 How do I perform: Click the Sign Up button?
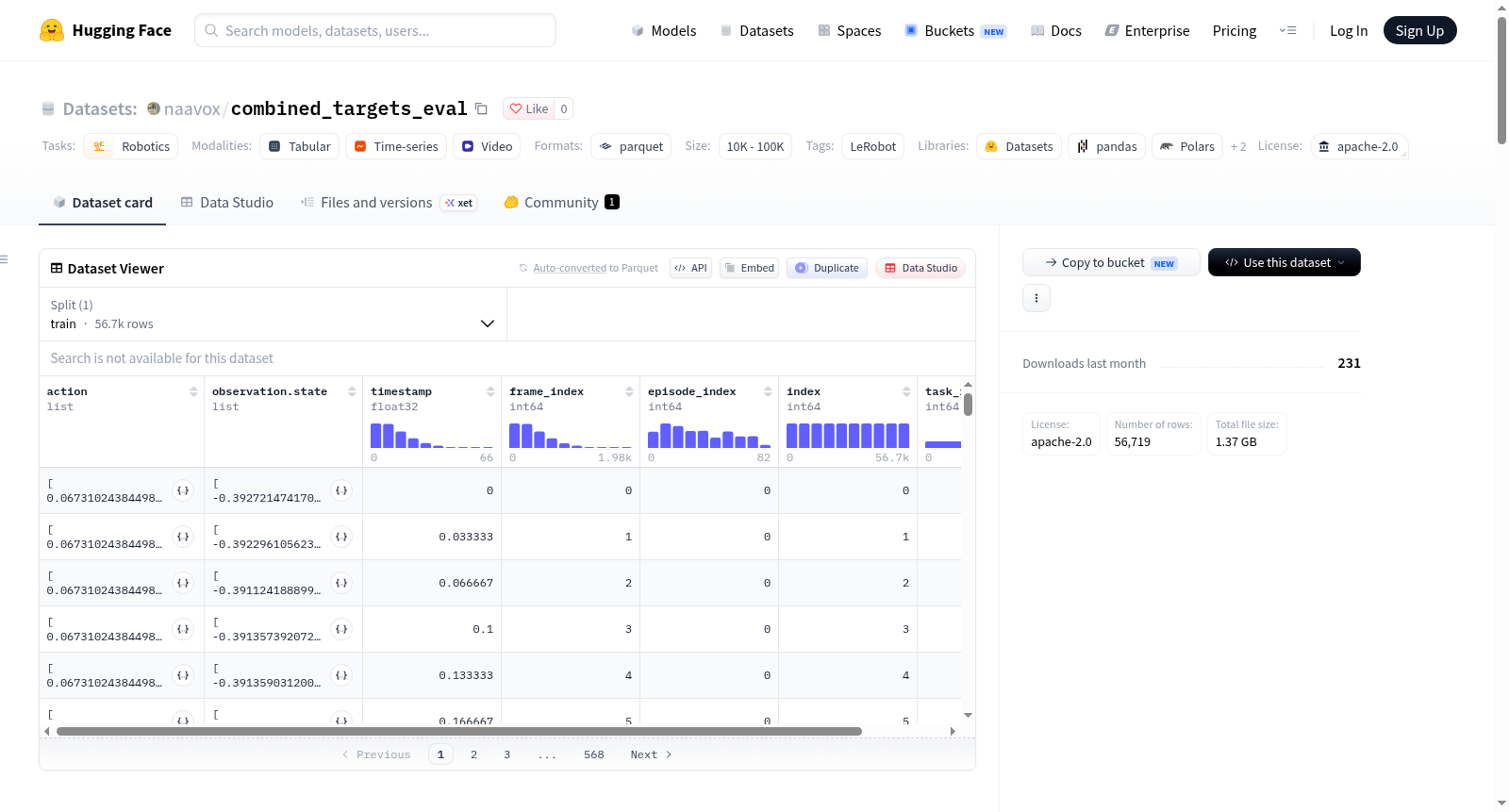(1419, 30)
